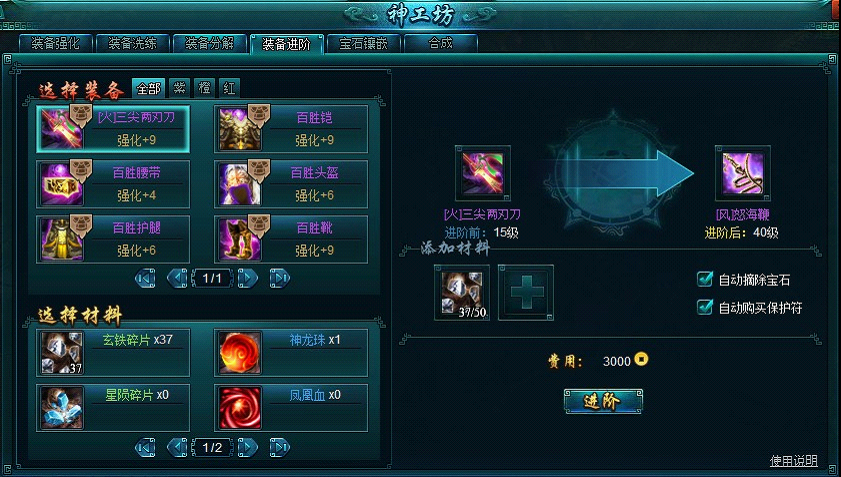
Task: Click the 神龙珠 fire orb material icon
Action: (240, 353)
